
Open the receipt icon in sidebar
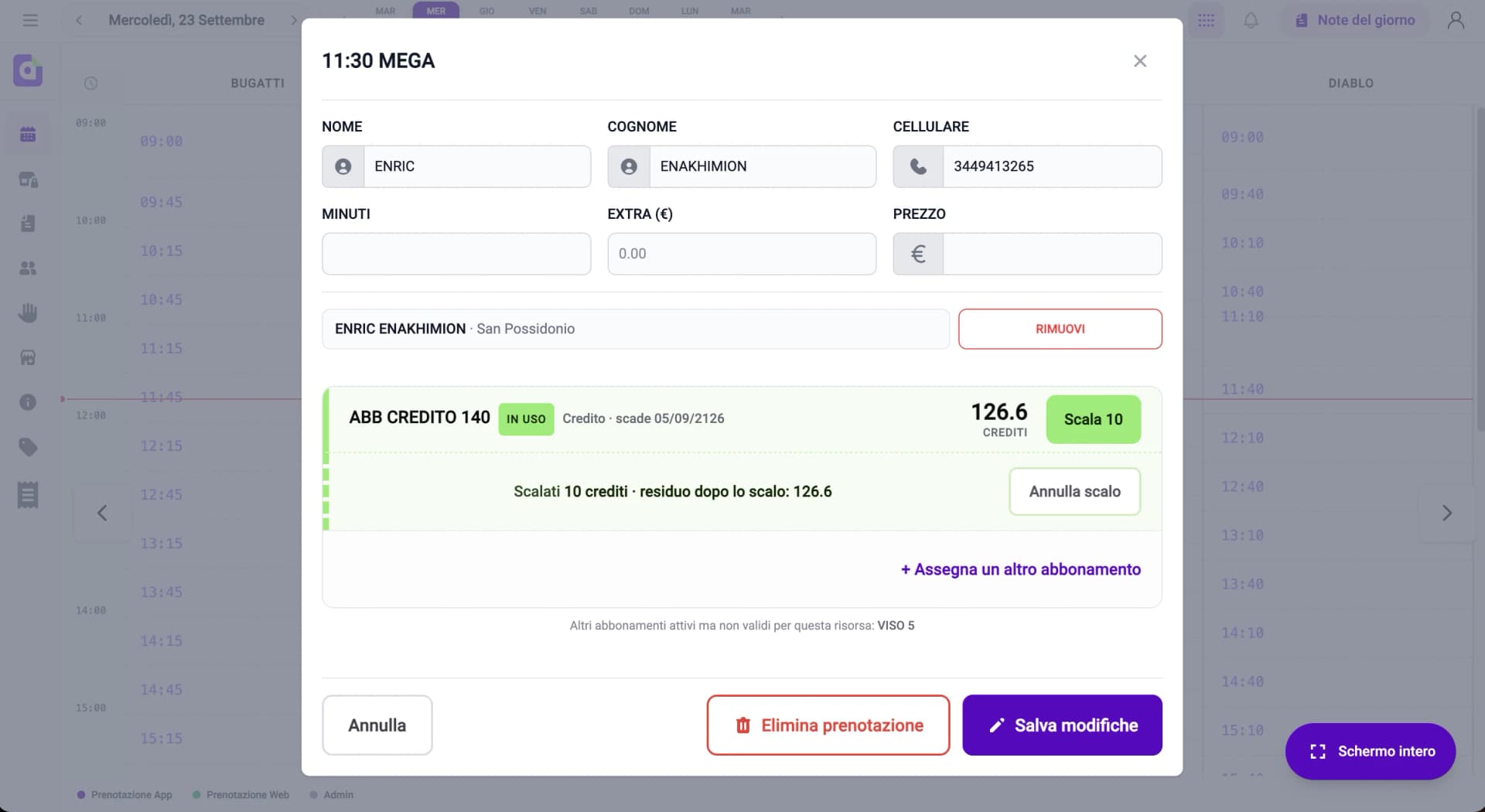click(28, 495)
